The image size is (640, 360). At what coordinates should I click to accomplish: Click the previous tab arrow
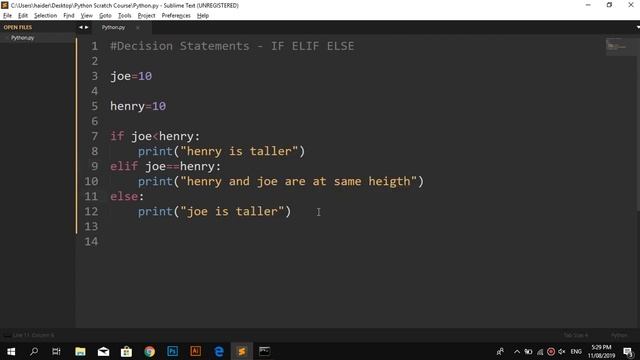80,27
